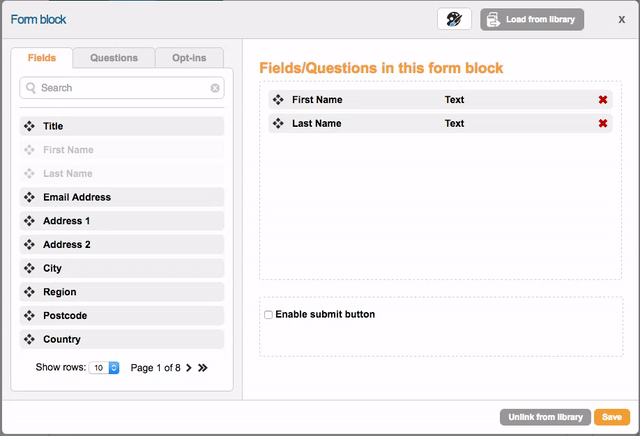The height and width of the screenshot is (436, 640).
Task: Click into the Search fields input
Action: pyautogui.click(x=120, y=88)
